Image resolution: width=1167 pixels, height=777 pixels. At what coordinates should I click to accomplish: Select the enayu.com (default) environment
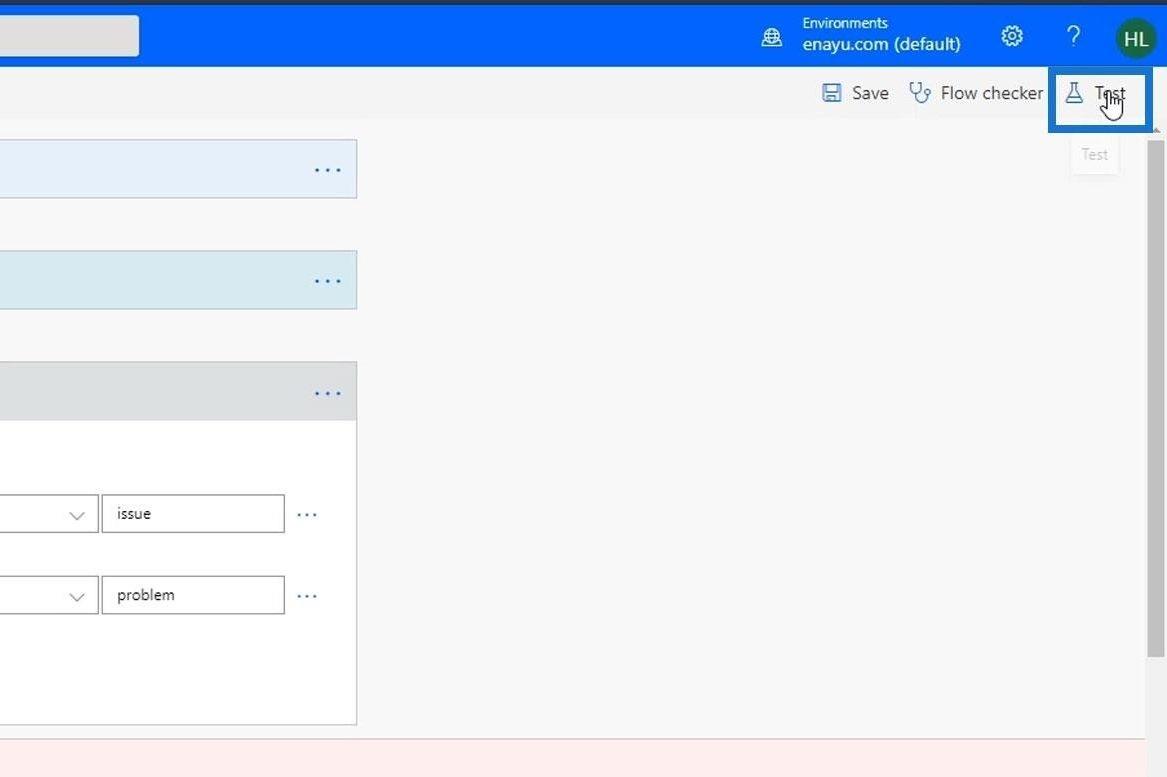click(881, 45)
